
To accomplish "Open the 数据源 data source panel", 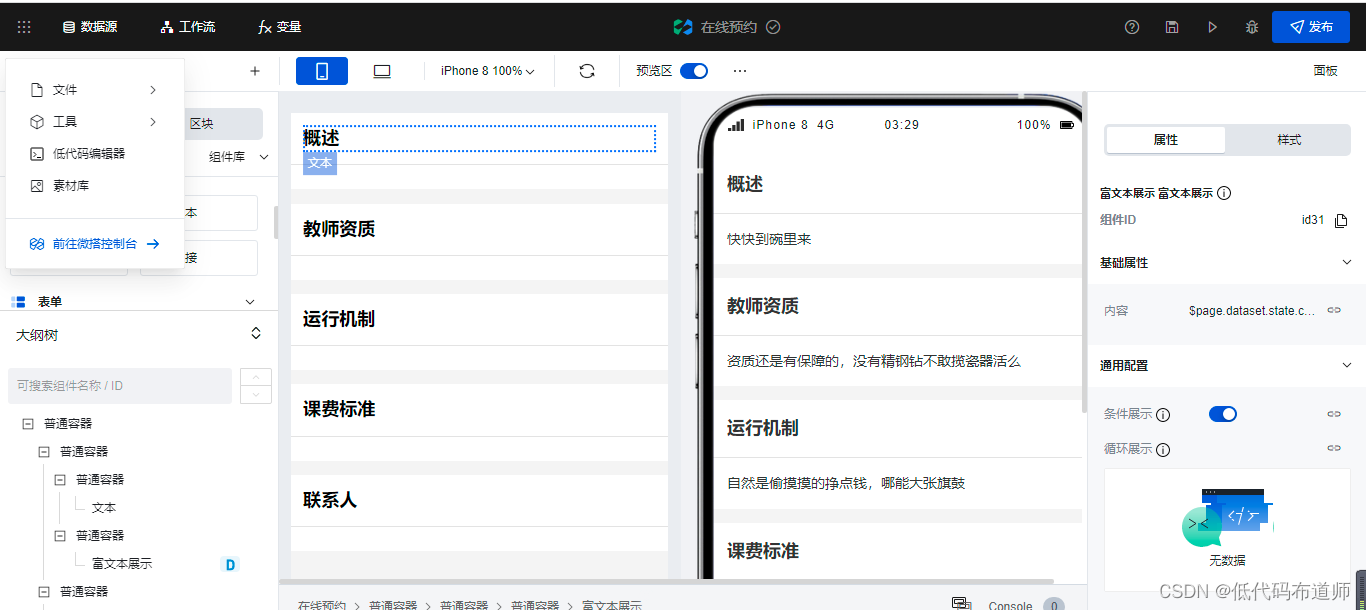I will click(x=90, y=27).
